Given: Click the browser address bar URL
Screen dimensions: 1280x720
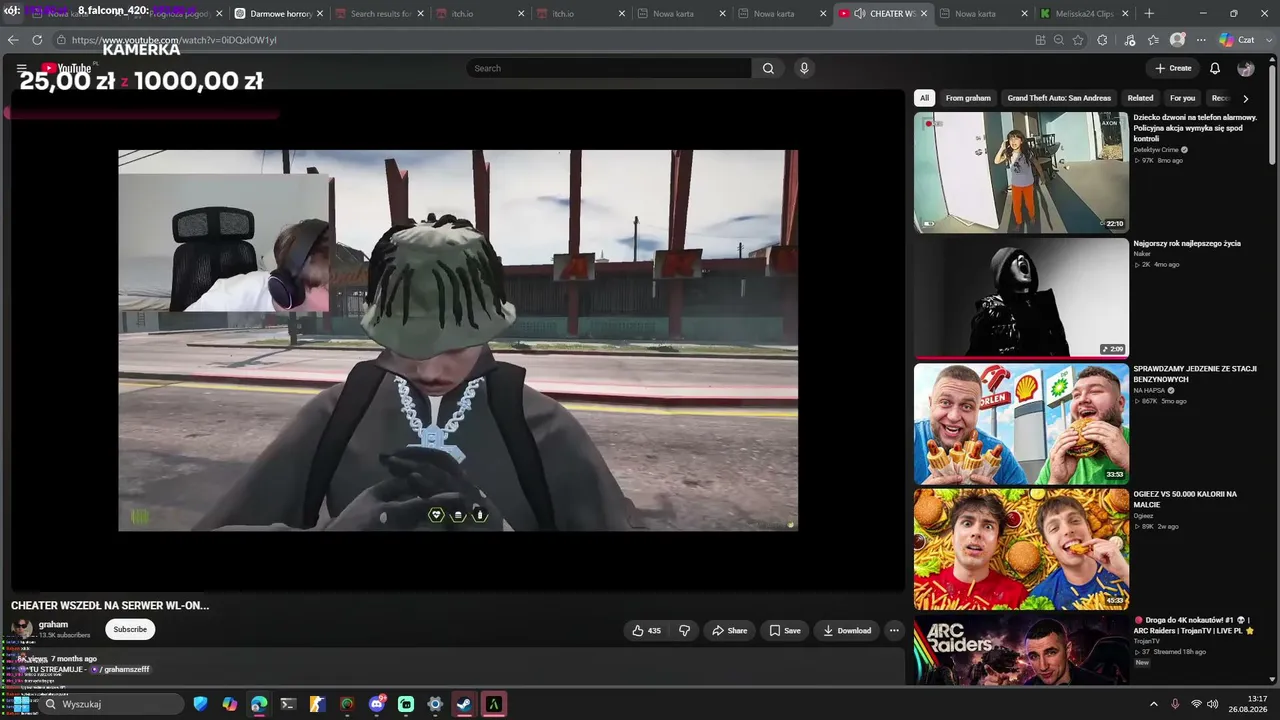Looking at the screenshot, I should (x=174, y=40).
